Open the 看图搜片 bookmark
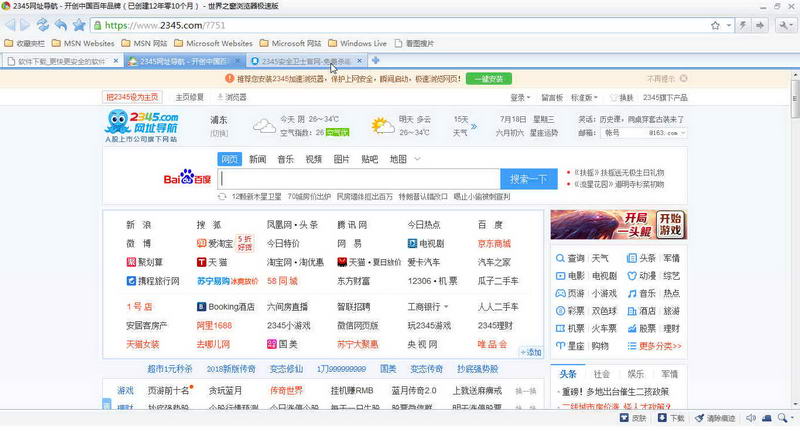This screenshot has height=431, width=800. point(414,43)
